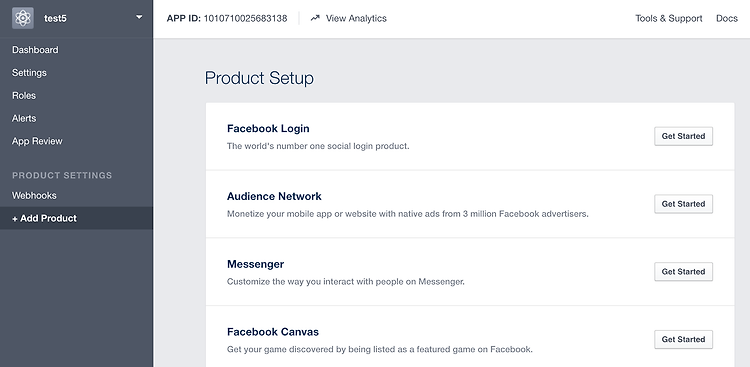The width and height of the screenshot is (750, 367).
Task: Get Started with Messenger
Action: point(684,272)
